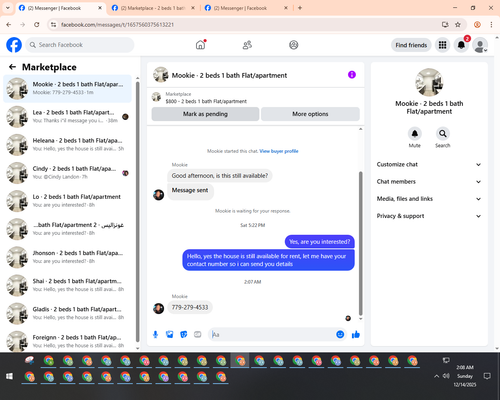
Task: Open the View buyer profile link
Action: [x=279, y=151]
